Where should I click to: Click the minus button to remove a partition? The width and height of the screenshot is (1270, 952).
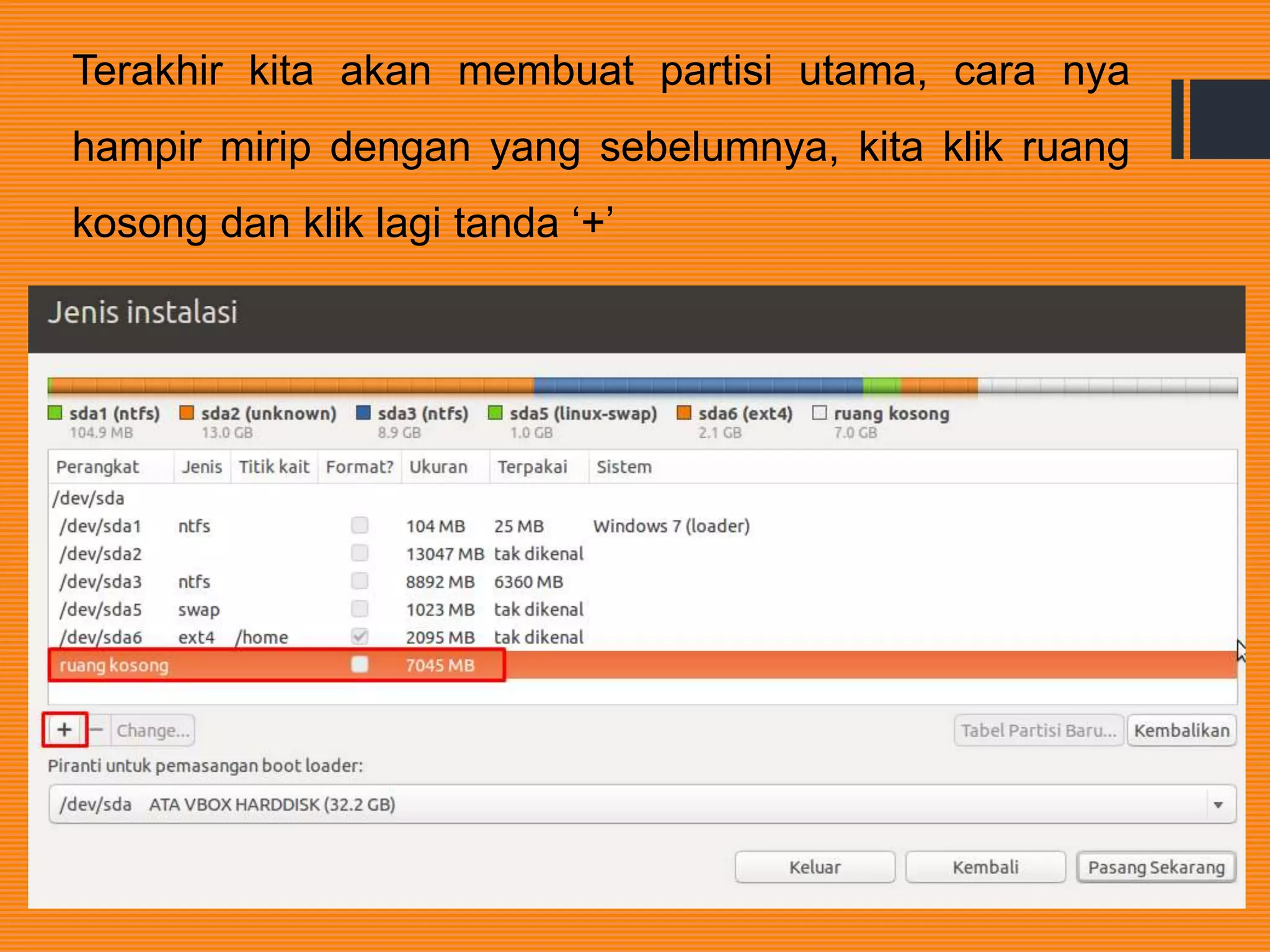point(97,729)
